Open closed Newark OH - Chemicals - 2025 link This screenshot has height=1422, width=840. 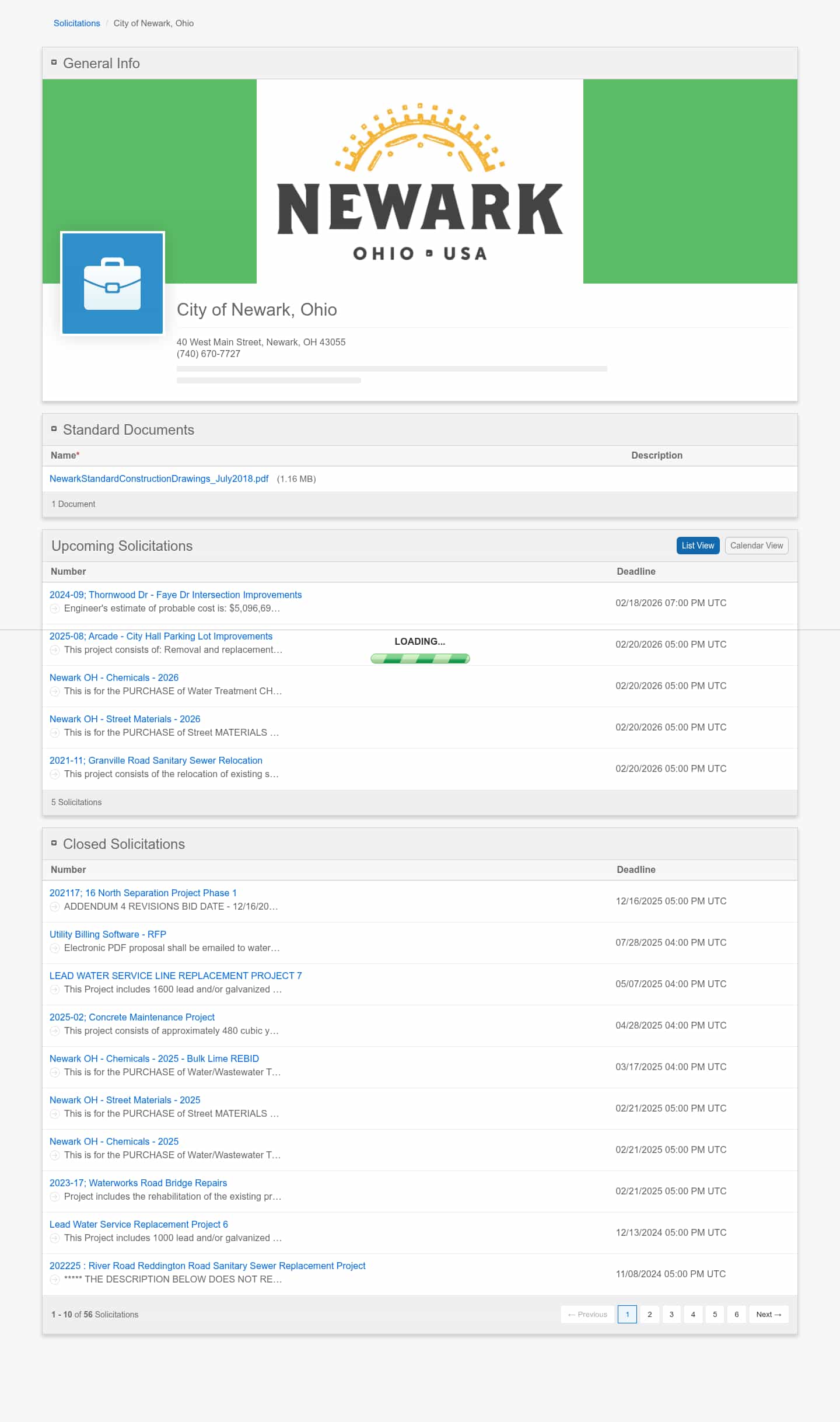pyautogui.click(x=114, y=1141)
